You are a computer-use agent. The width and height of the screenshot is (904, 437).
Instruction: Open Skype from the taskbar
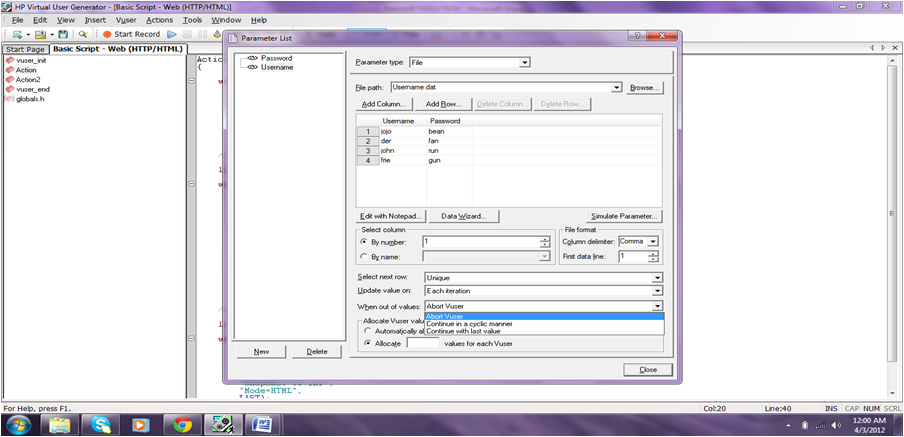pos(100,425)
